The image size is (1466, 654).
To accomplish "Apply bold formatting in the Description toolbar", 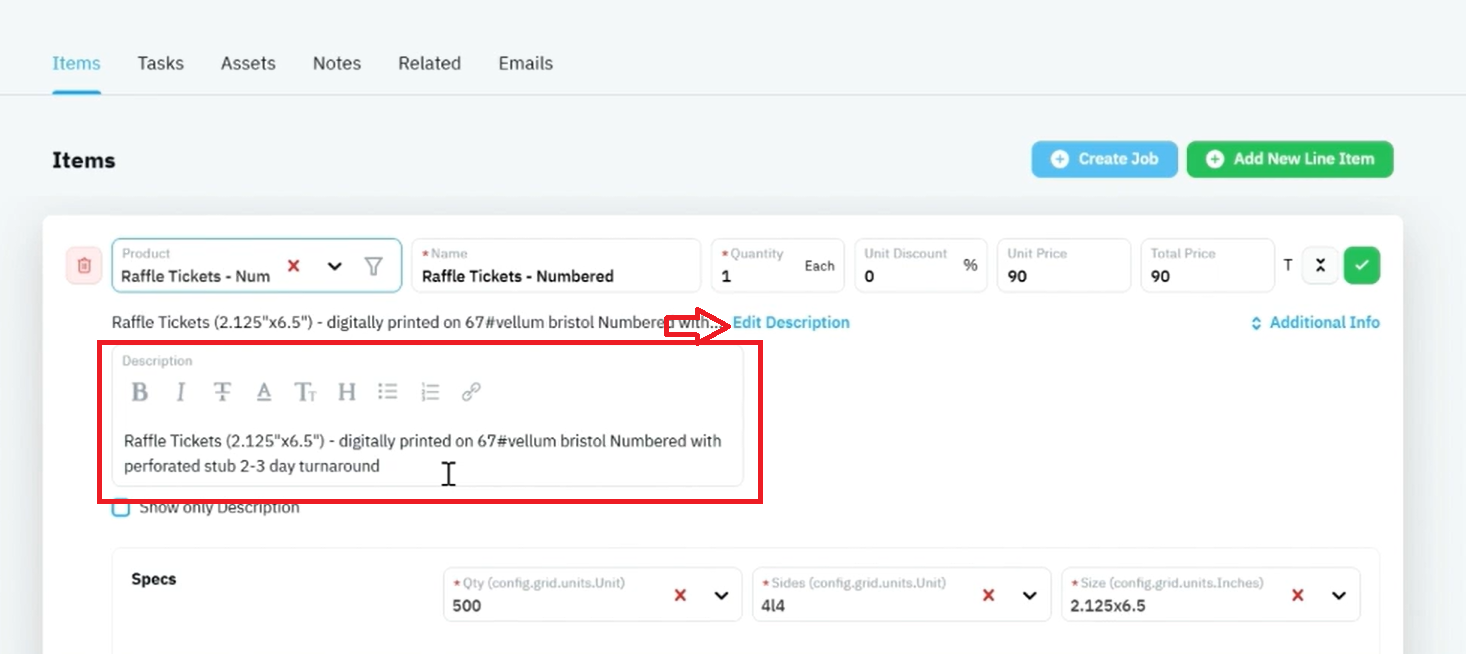I will click(140, 392).
